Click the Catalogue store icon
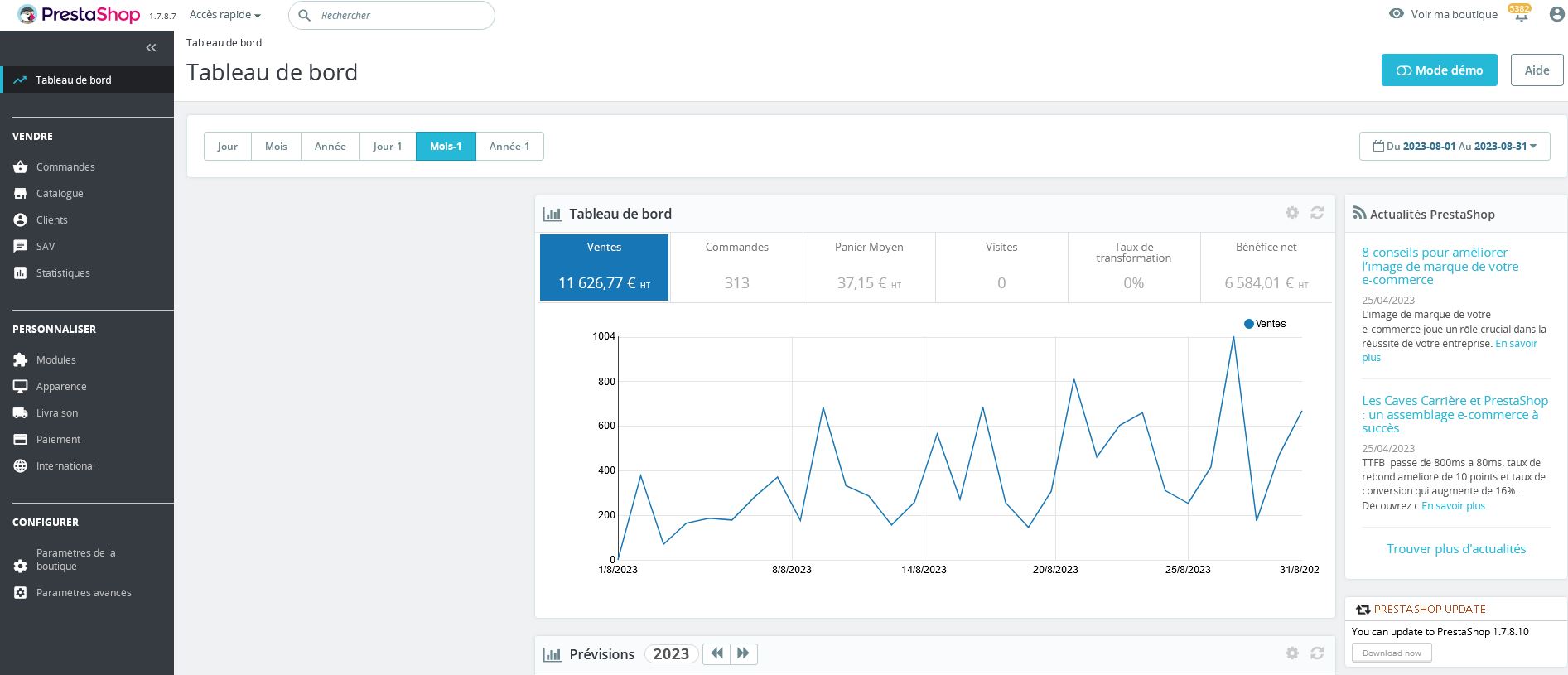The width and height of the screenshot is (1568, 675). point(21,194)
